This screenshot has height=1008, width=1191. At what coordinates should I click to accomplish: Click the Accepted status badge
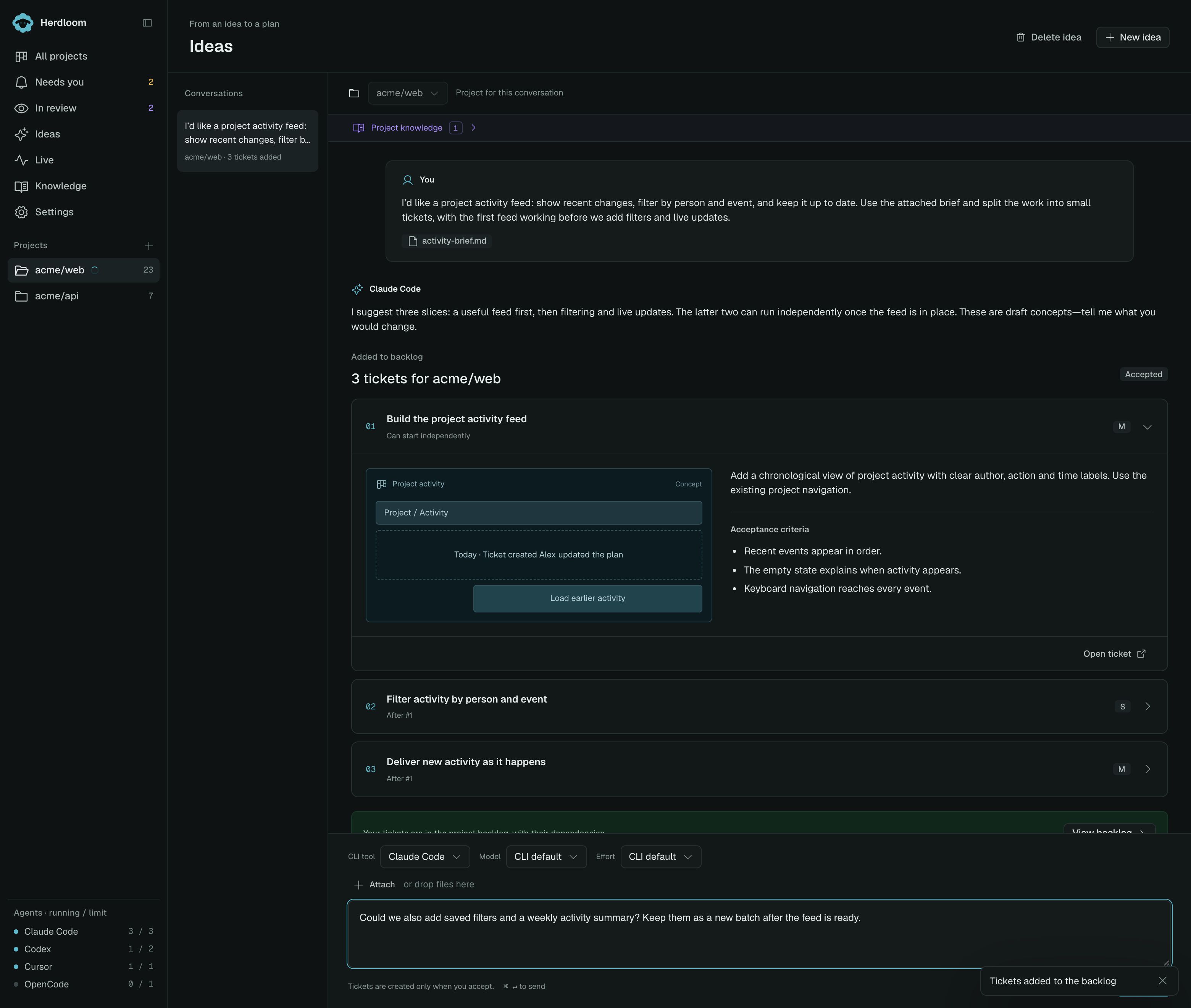(x=1143, y=374)
